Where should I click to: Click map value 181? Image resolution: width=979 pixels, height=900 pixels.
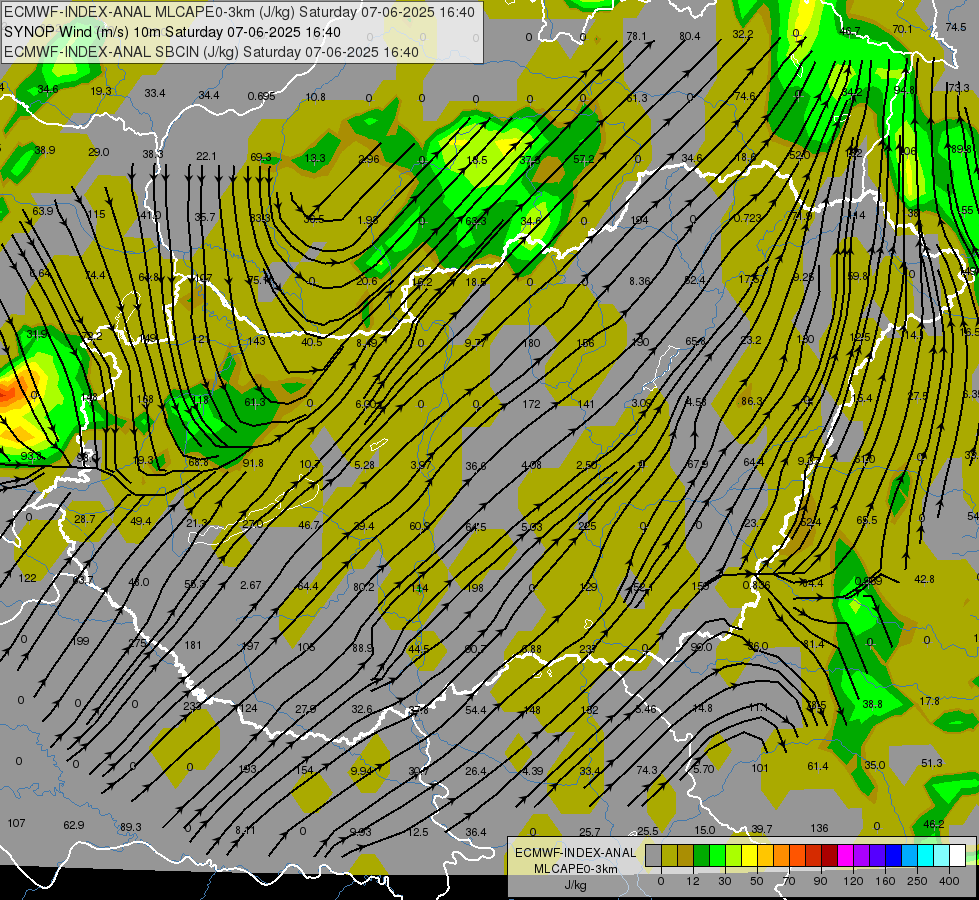click(193, 645)
